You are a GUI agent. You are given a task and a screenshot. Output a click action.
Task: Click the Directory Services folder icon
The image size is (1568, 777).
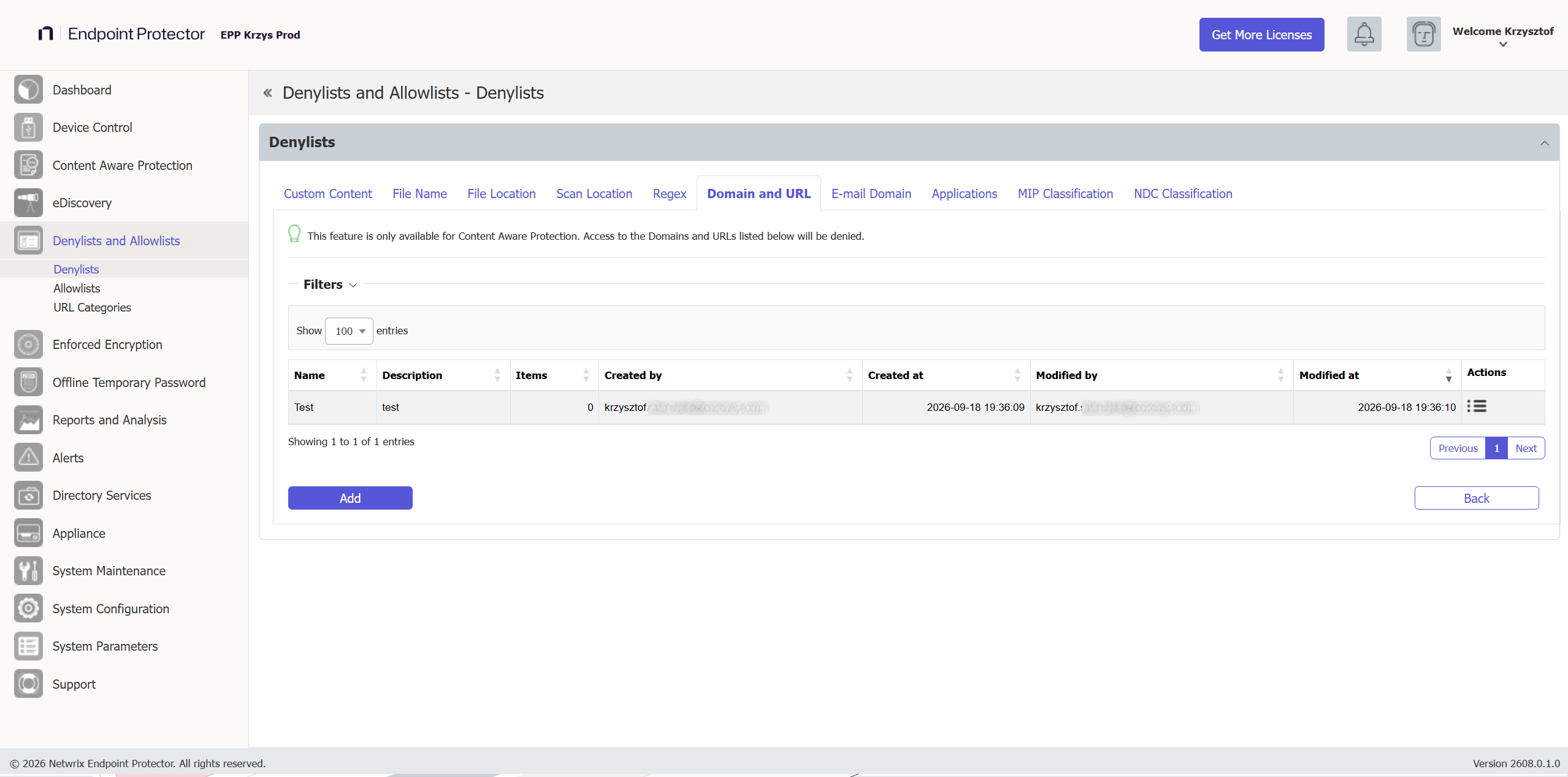(28, 496)
